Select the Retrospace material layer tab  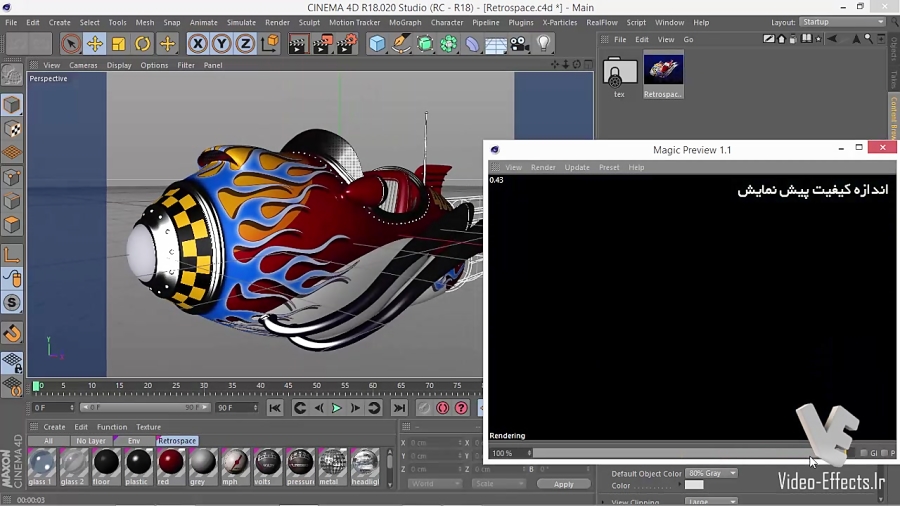pyautogui.click(x=177, y=441)
